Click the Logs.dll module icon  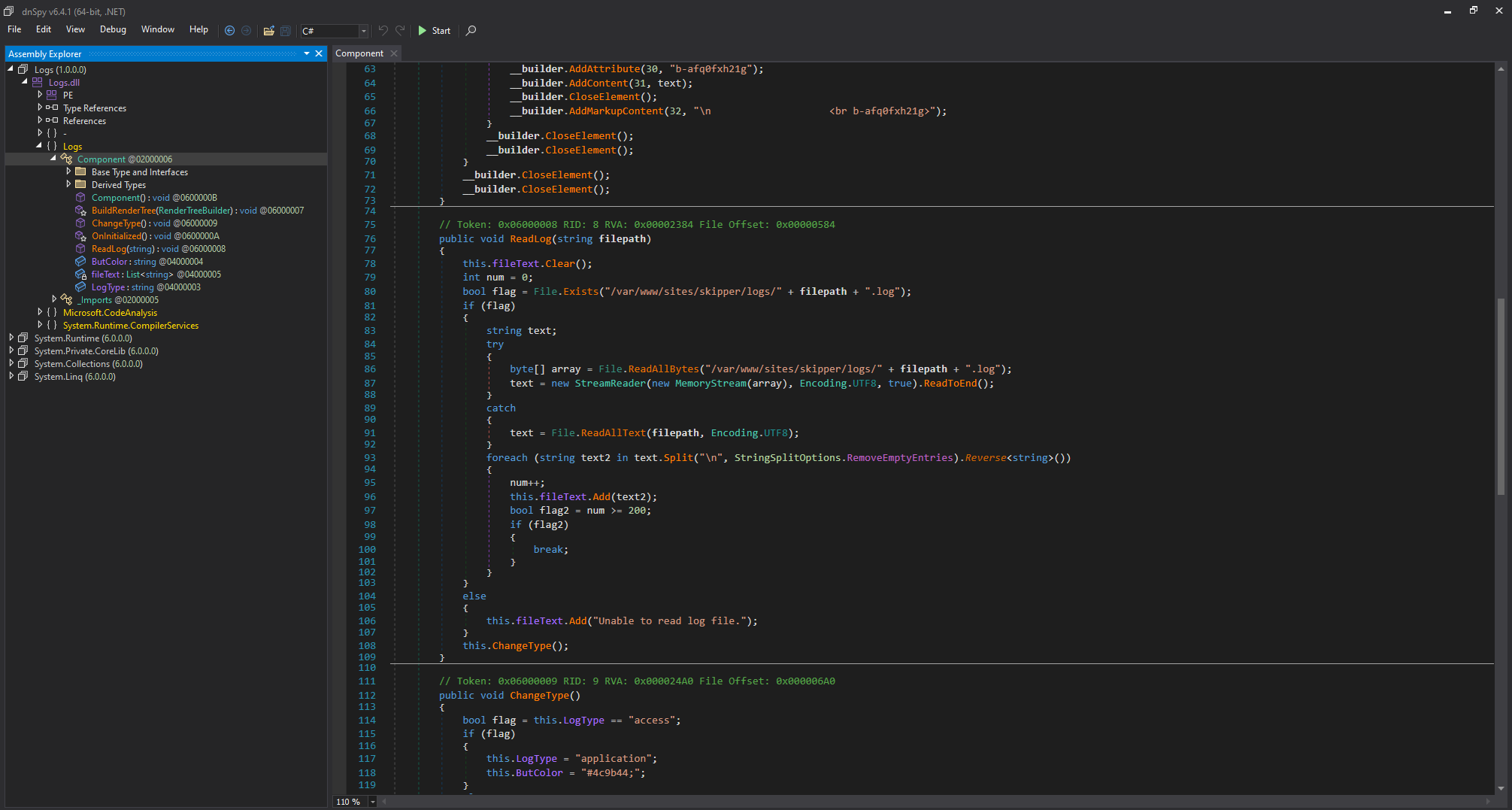click(x=37, y=82)
